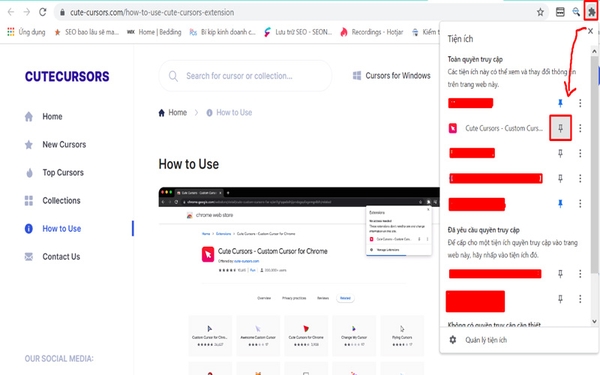The image size is (600, 375).
Task: Open the Recordings - Hotjar bookmark
Action: click(372, 32)
